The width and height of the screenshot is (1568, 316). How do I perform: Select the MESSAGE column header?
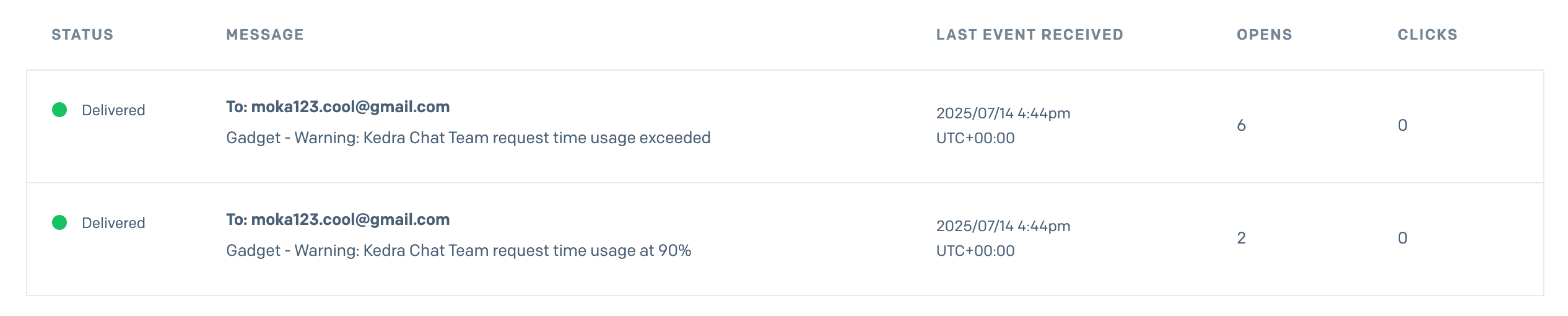click(265, 35)
